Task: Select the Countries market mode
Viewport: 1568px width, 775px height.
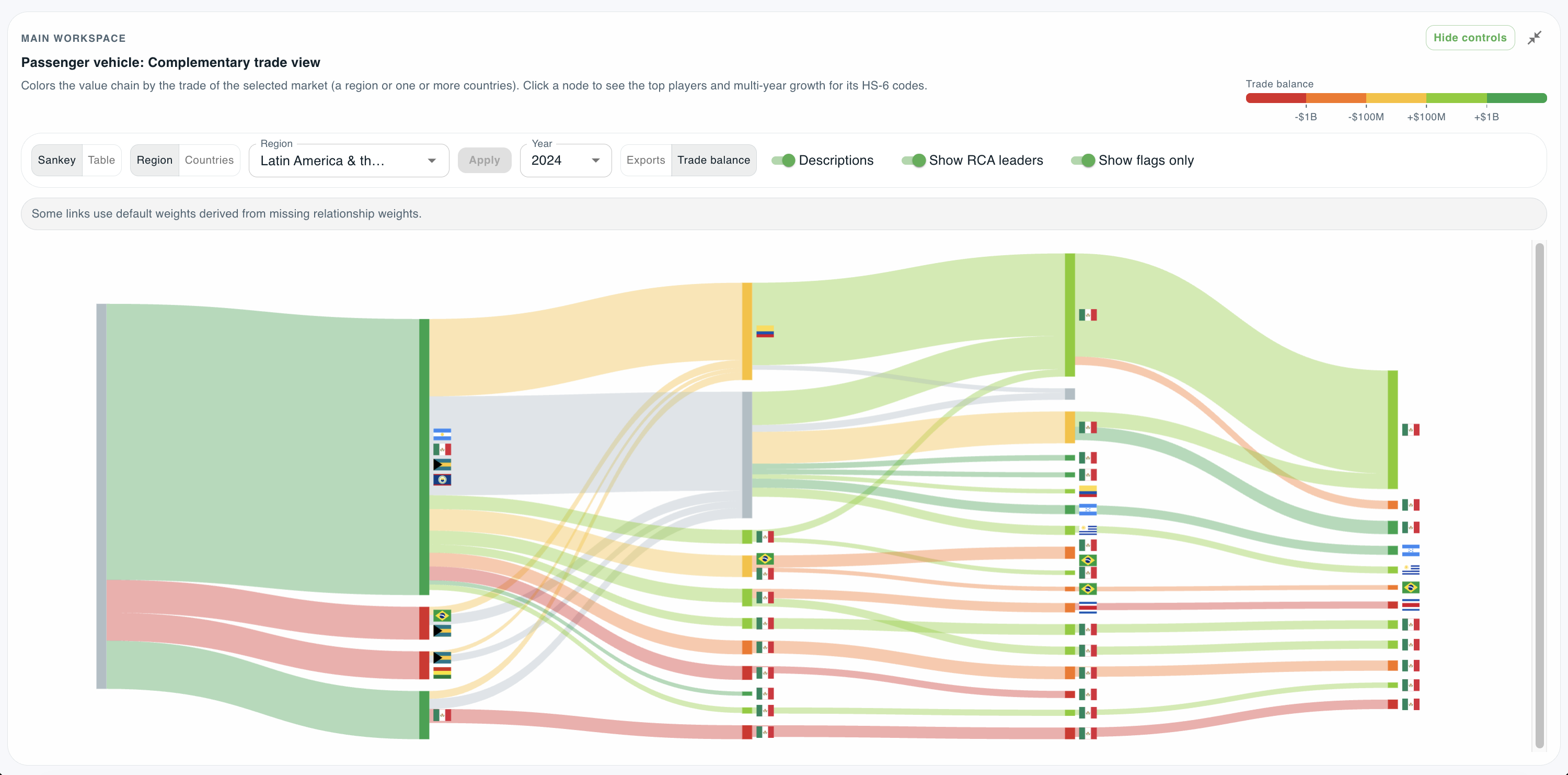Action: click(x=209, y=160)
